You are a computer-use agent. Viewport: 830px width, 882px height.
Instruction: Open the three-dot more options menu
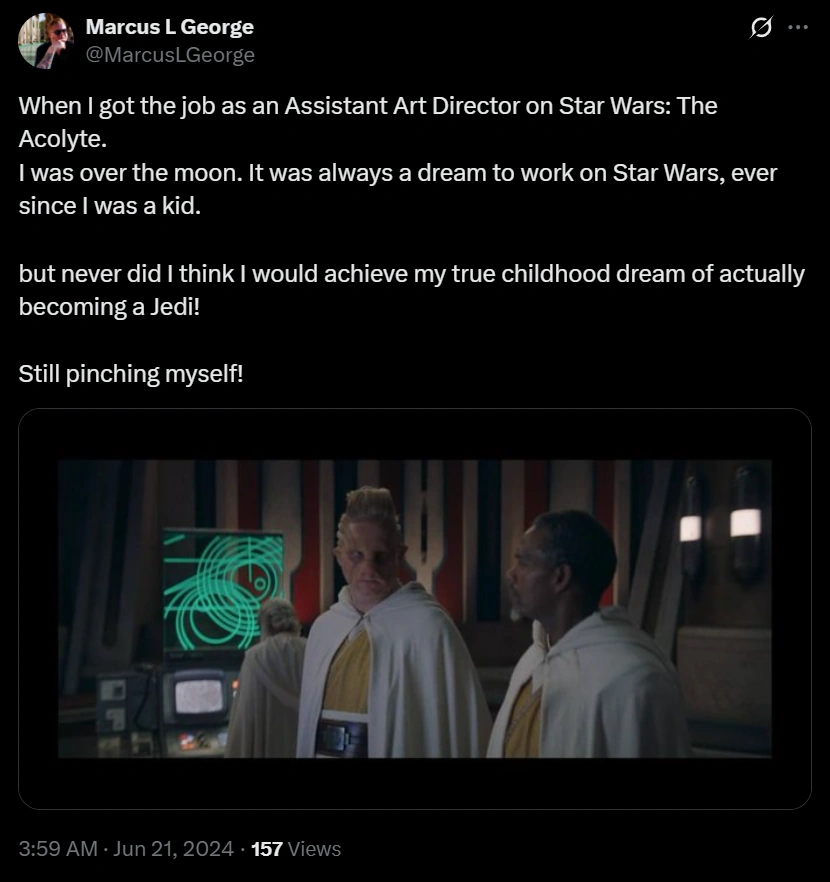click(x=798, y=27)
